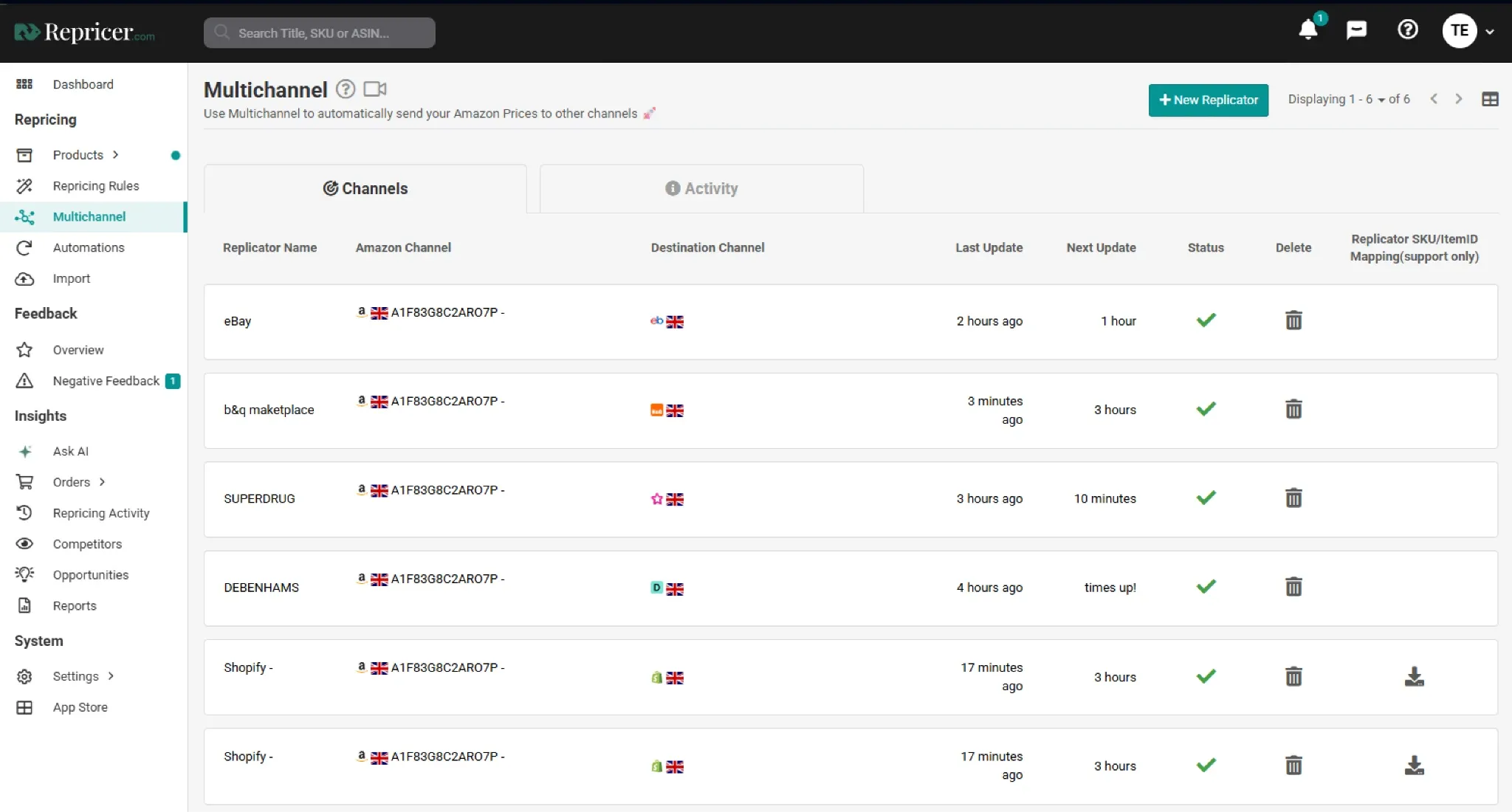Open Import page
Viewport: 1512px width, 812px height.
(72, 278)
